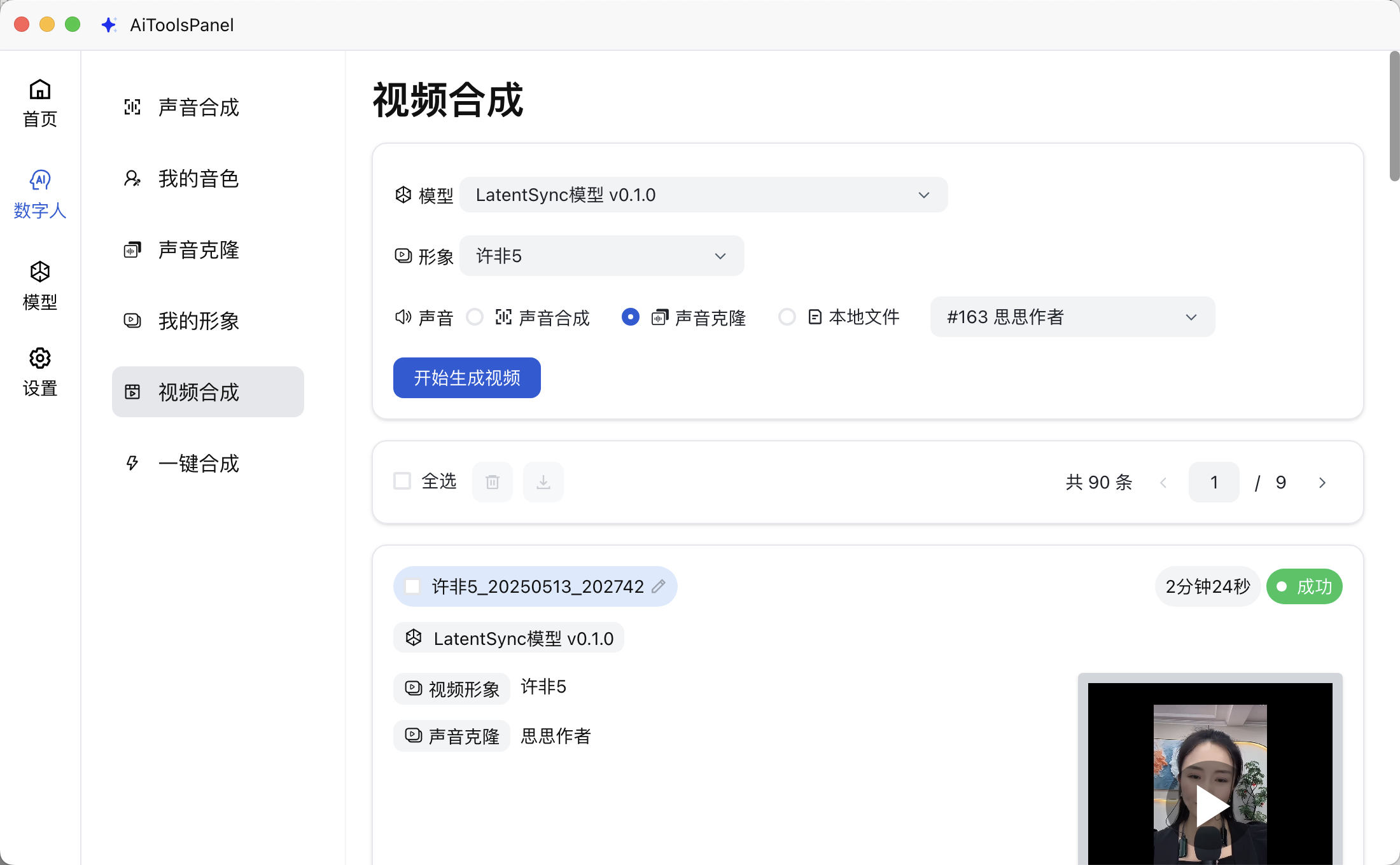The width and height of the screenshot is (1400, 865).
Task: Open 设置 settings
Action: [40, 373]
